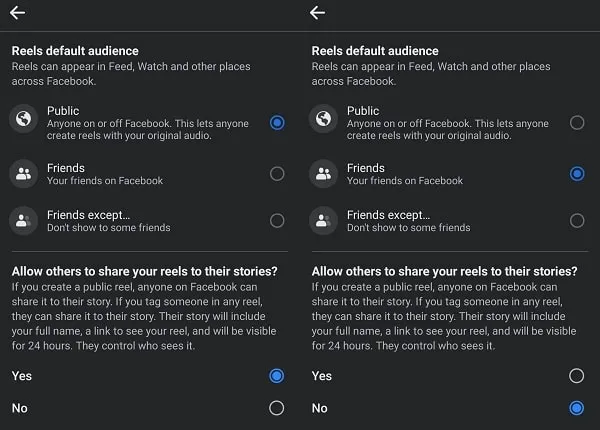Click the Friends people icon in right screen
The width and height of the screenshot is (600, 430).
click(323, 174)
